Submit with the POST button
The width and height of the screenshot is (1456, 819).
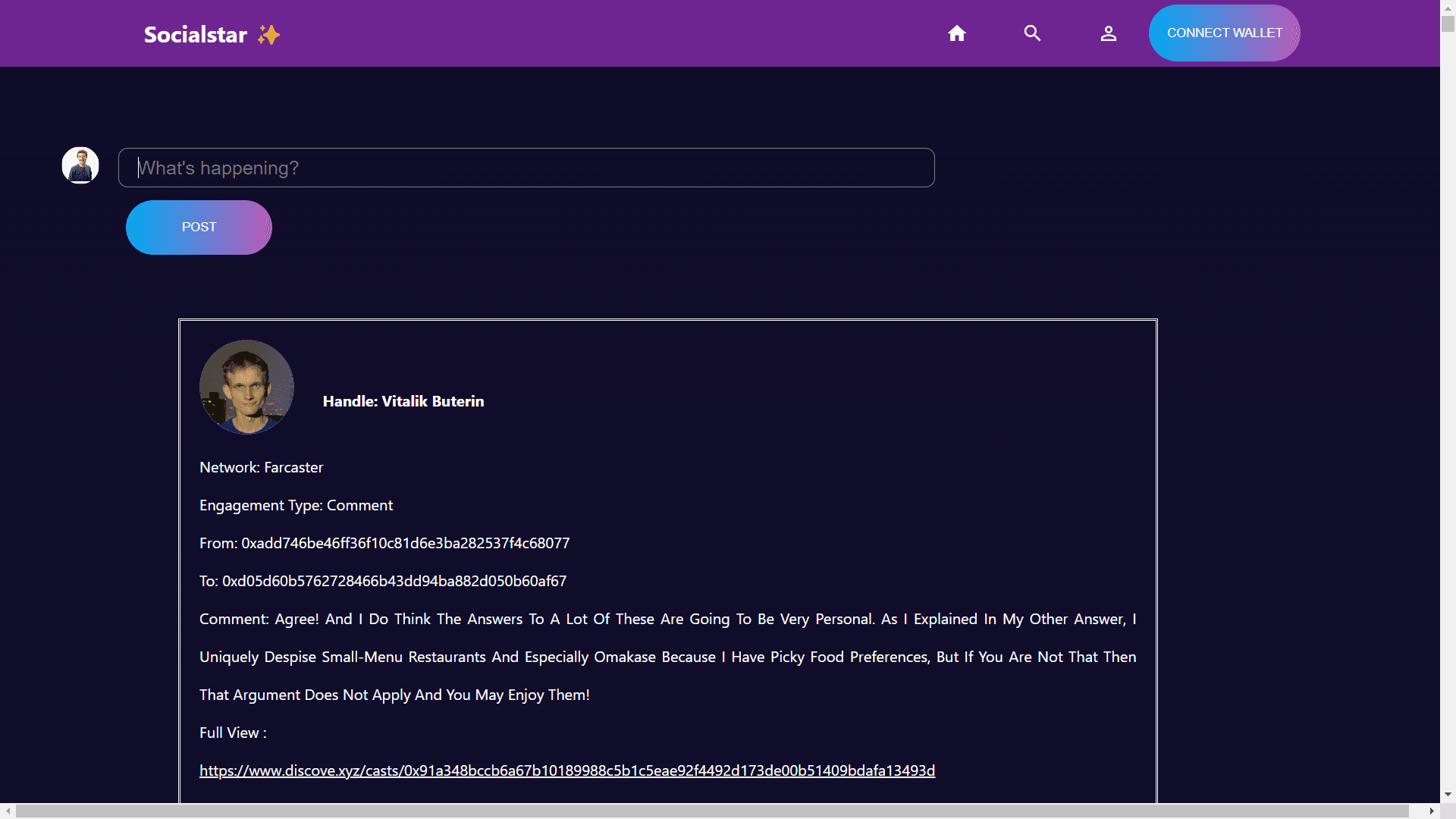(x=199, y=227)
